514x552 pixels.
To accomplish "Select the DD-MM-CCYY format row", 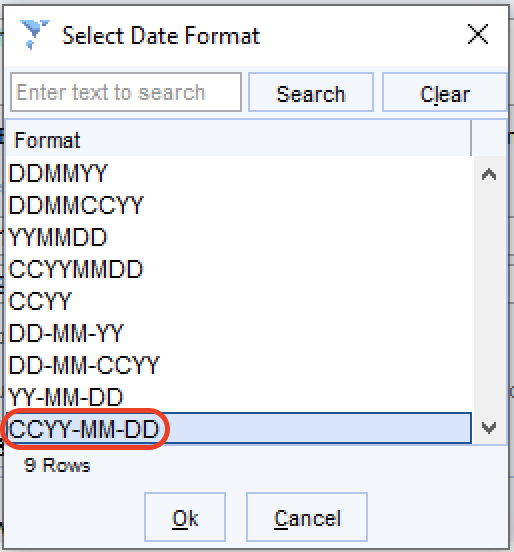I will pyautogui.click(x=239, y=365).
